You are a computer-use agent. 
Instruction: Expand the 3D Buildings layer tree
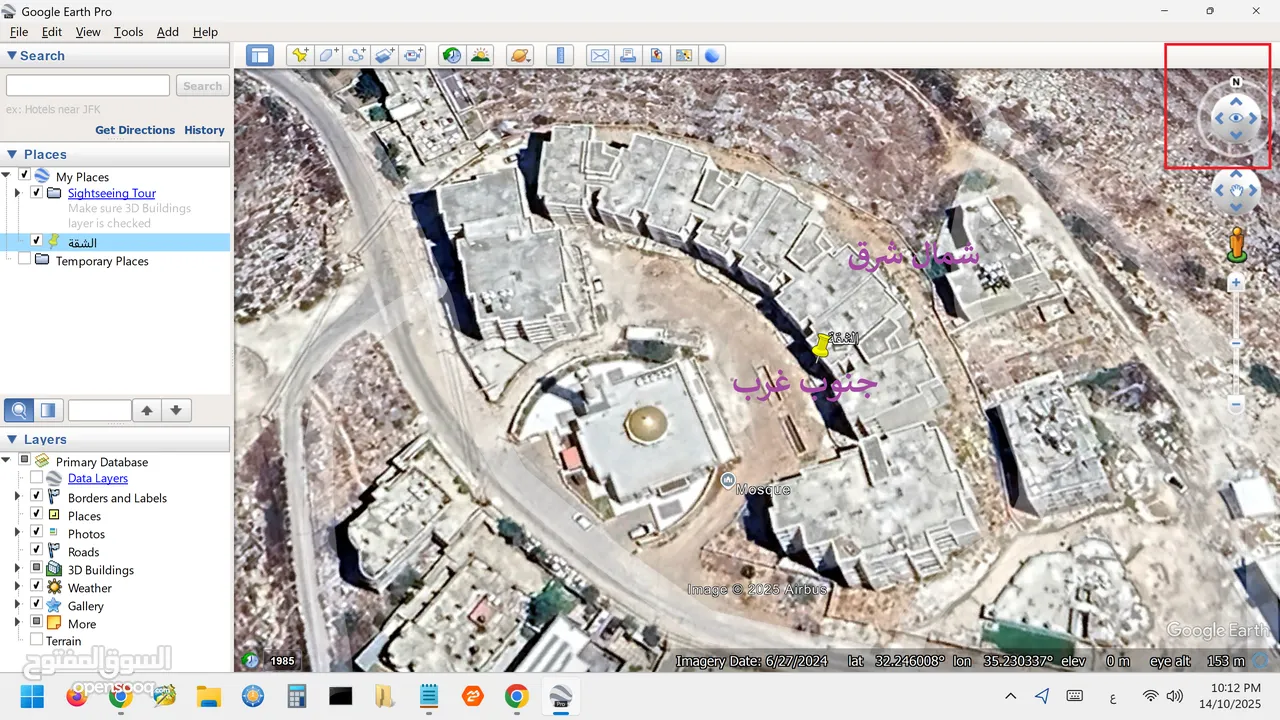17,569
